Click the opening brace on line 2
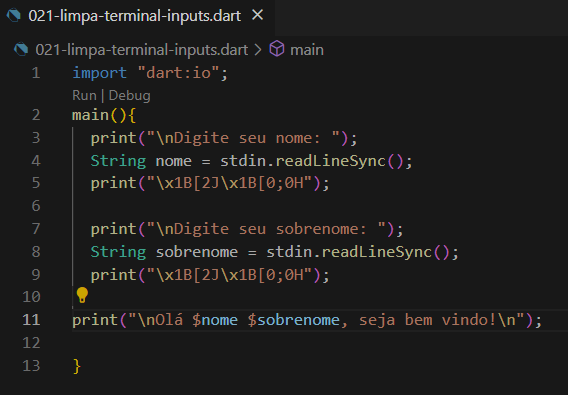Screen dimensions: 568x395 (x=131, y=115)
